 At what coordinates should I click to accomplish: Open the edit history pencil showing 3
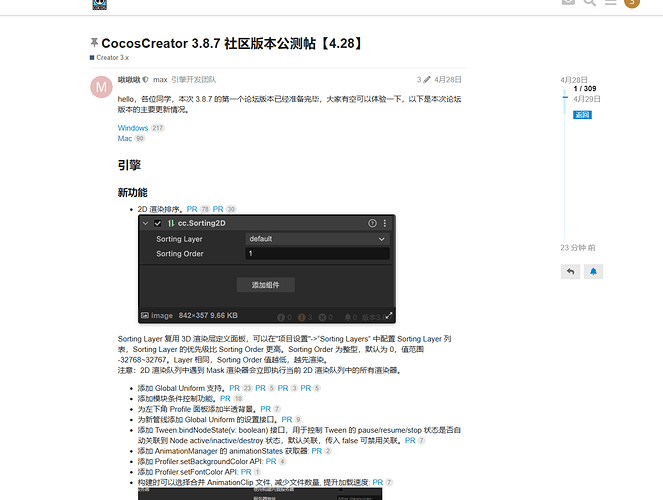423,79
